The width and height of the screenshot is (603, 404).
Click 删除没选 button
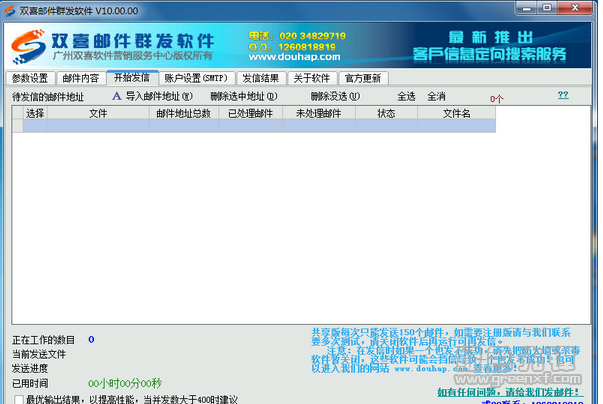(x=335, y=96)
